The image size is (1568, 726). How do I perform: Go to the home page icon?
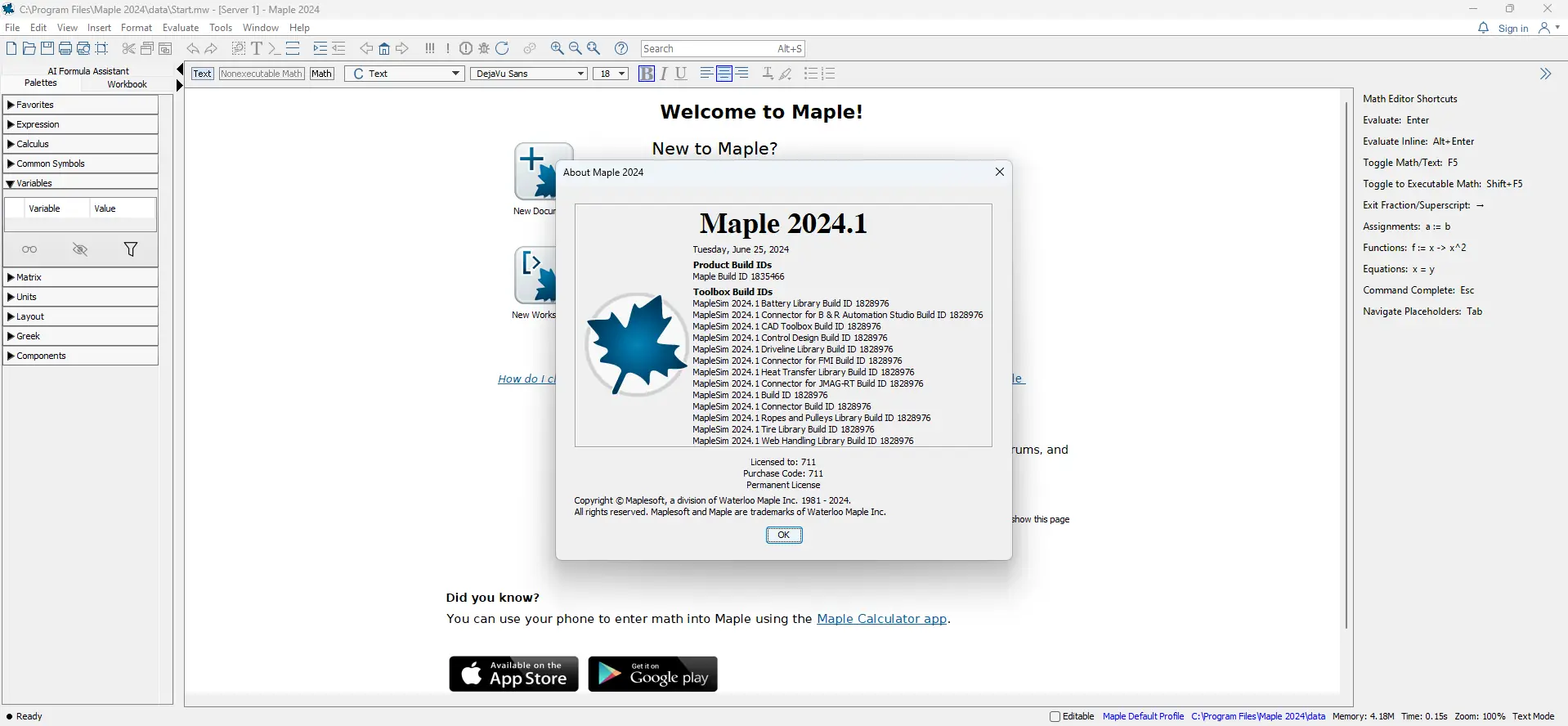click(384, 48)
